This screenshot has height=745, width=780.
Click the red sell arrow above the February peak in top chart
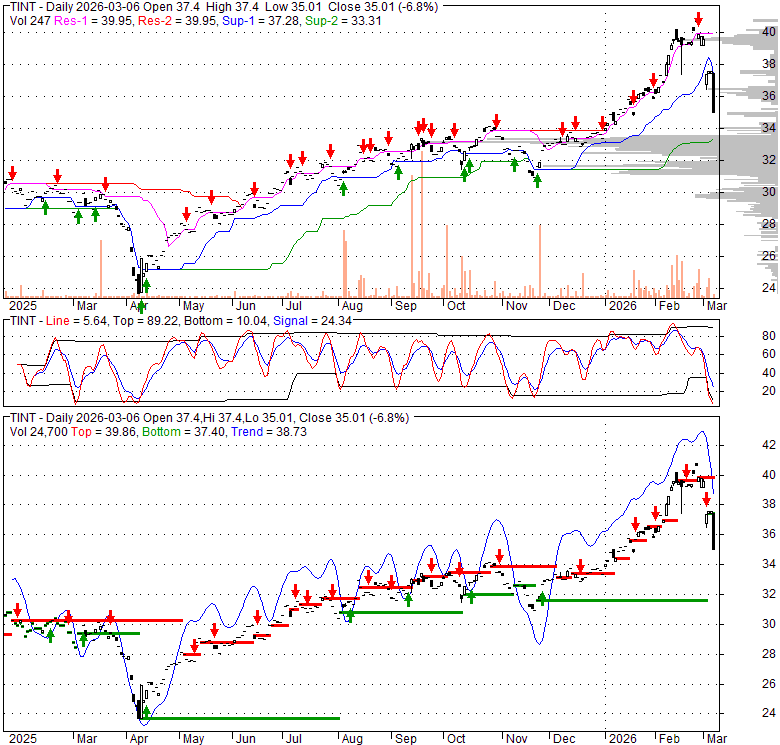[x=698, y=18]
